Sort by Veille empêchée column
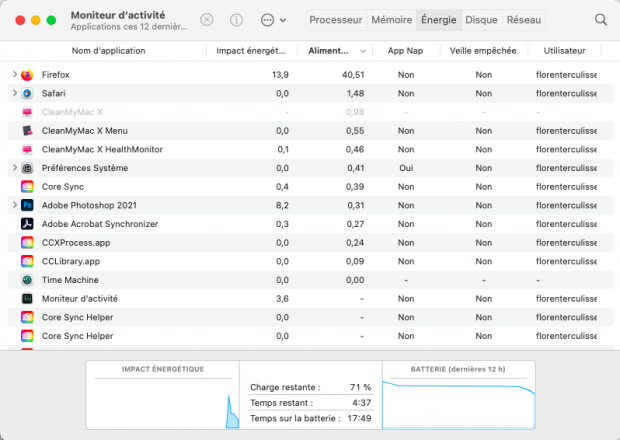Viewport: 620px width, 440px height. pos(483,51)
